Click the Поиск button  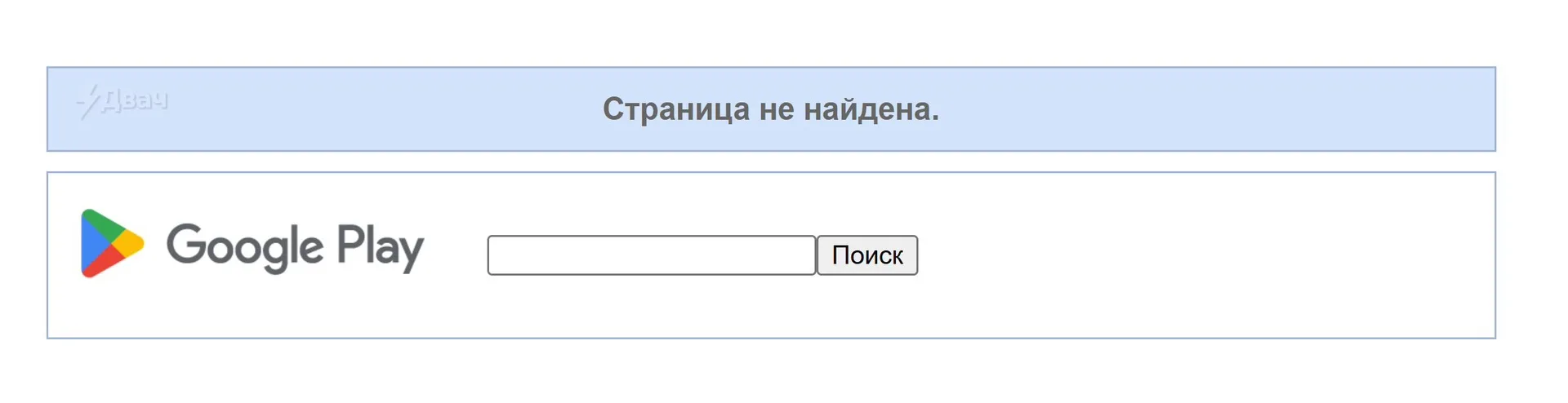867,255
